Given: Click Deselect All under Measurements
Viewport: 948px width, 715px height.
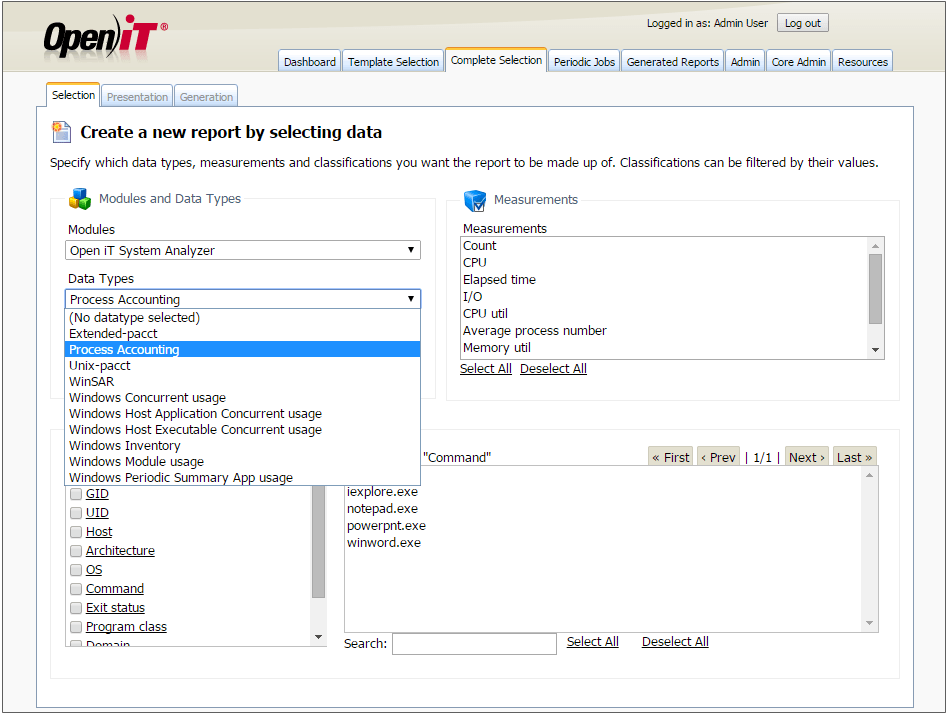Looking at the screenshot, I should [x=553, y=369].
